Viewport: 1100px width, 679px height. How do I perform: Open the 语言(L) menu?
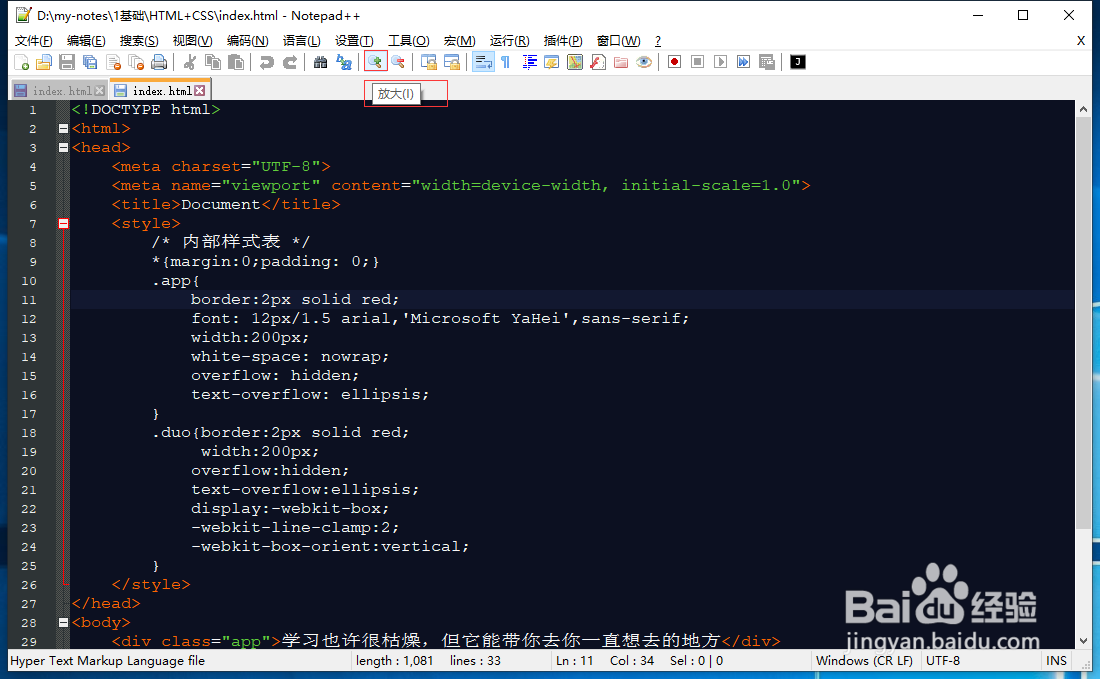302,41
